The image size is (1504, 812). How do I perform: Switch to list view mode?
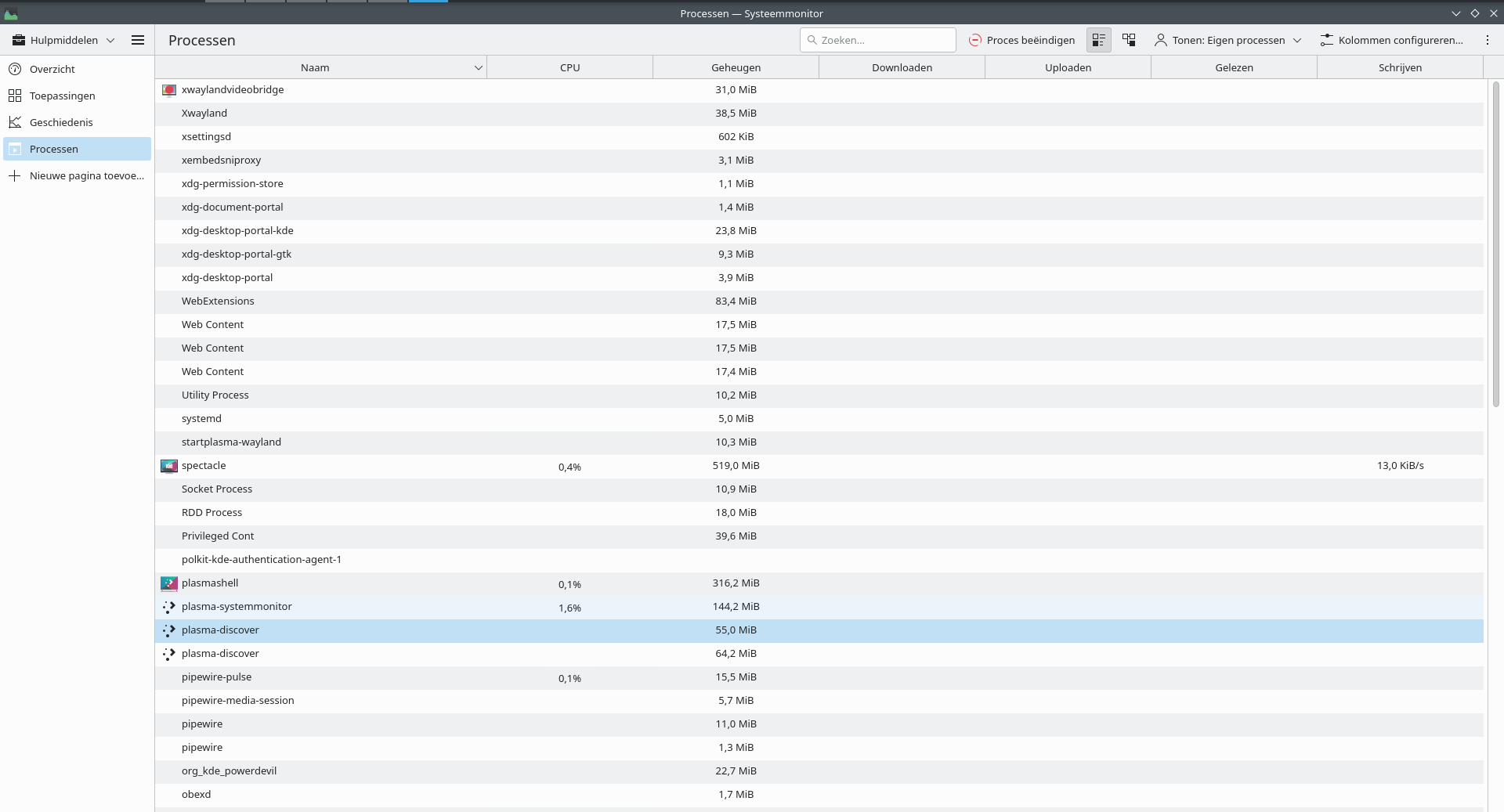coord(1098,40)
